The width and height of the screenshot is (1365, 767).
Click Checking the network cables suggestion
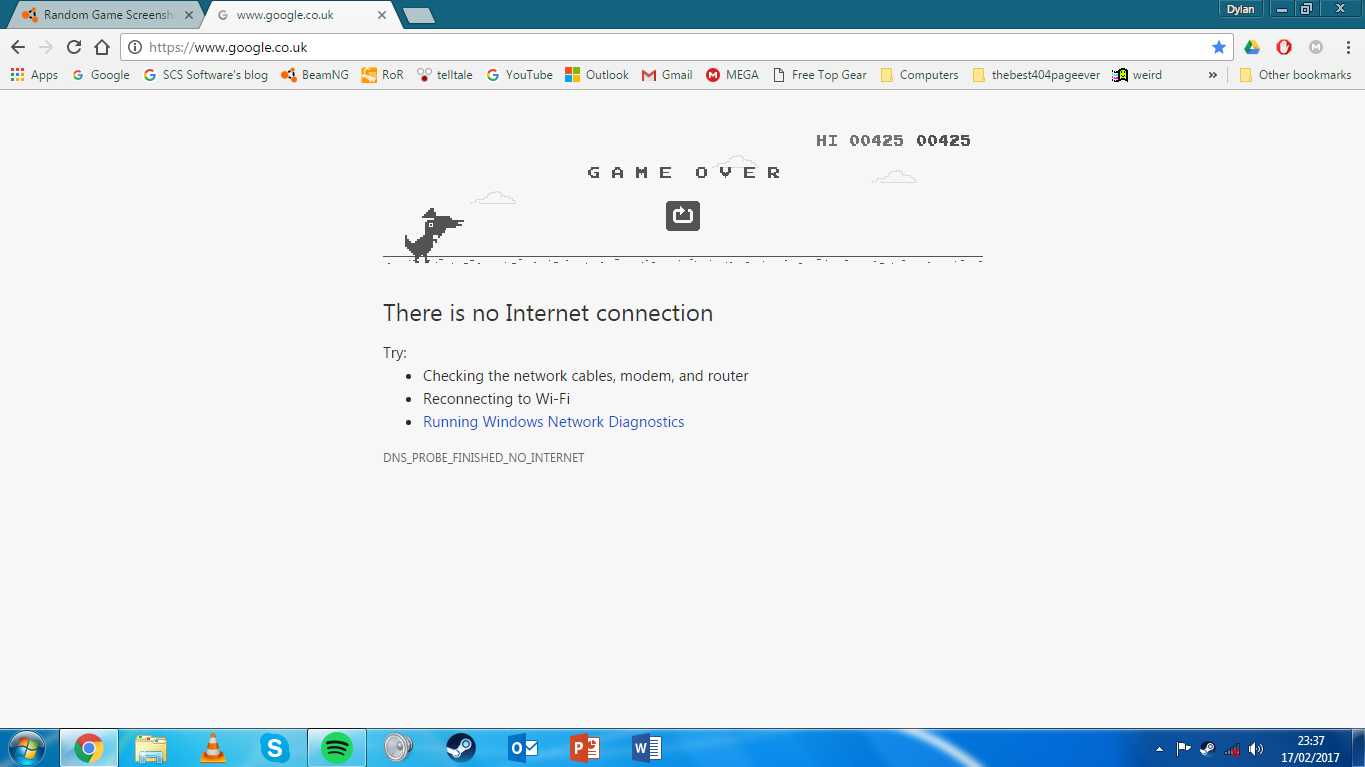(586, 376)
